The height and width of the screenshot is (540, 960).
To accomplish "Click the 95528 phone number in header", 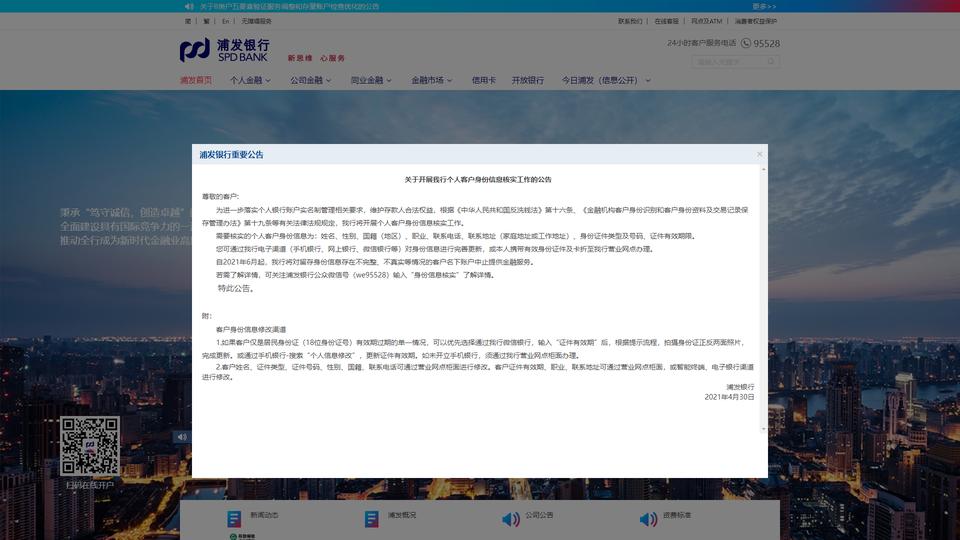I will point(767,43).
